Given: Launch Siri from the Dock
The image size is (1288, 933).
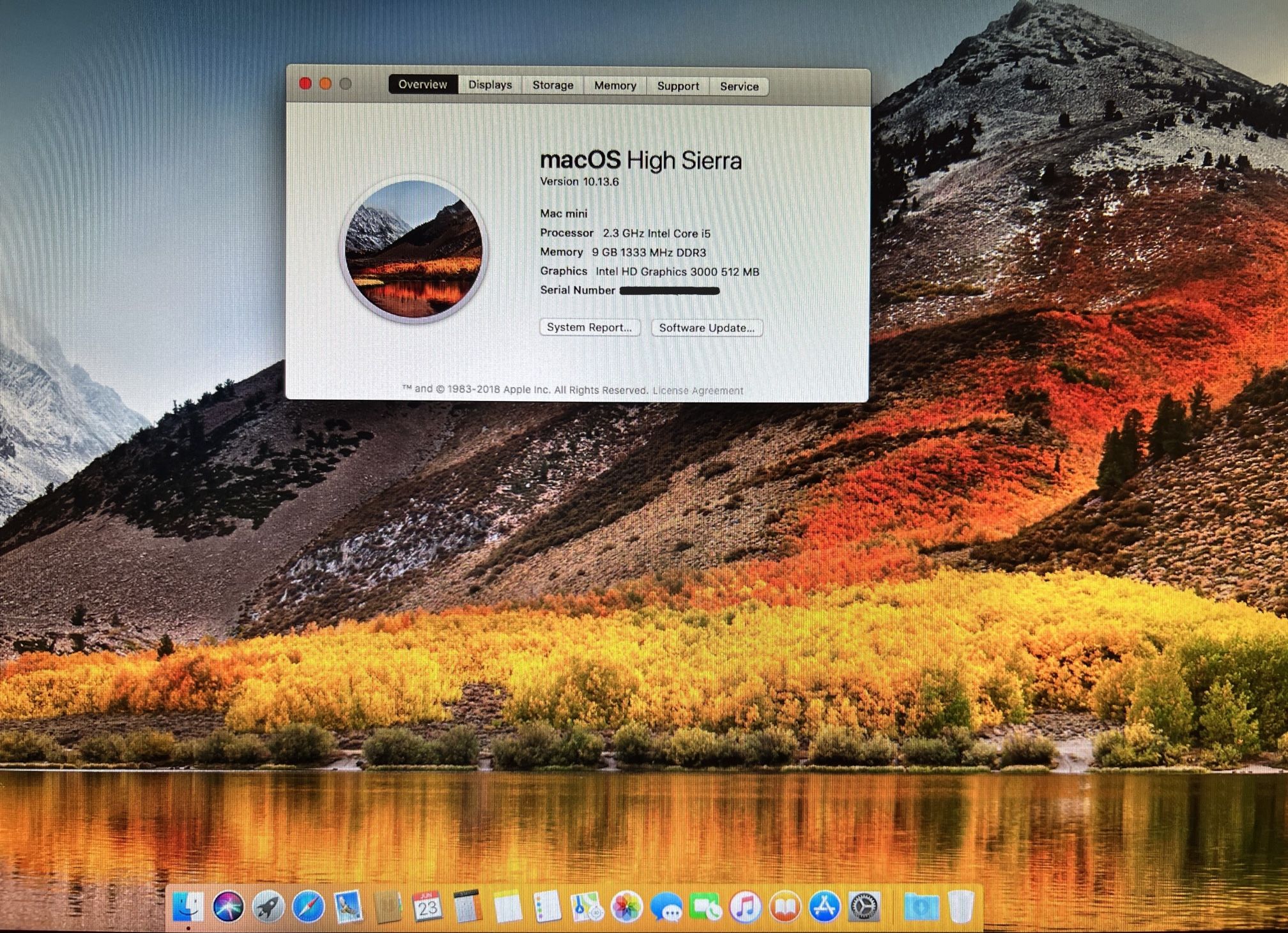Looking at the screenshot, I should pos(228,906).
